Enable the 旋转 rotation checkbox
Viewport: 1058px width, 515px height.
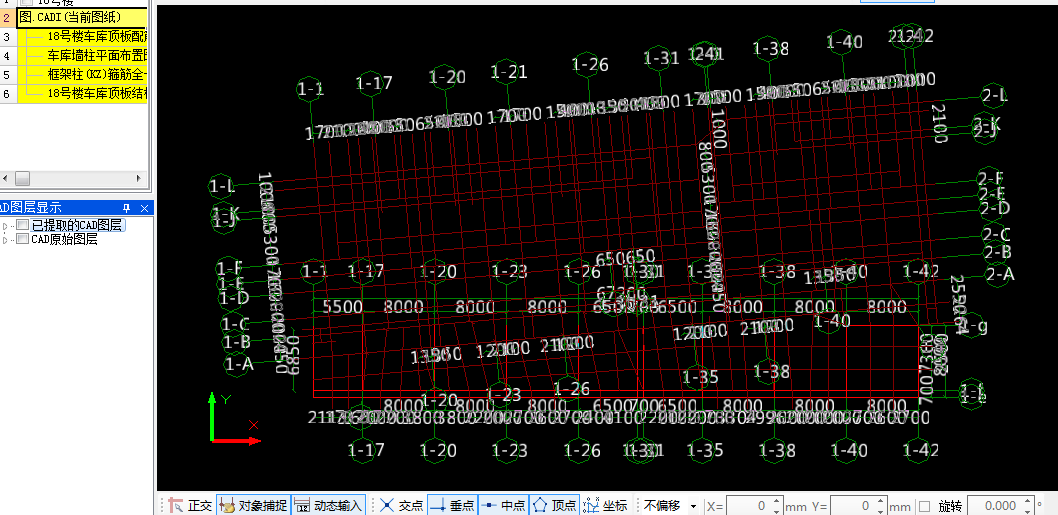(x=924, y=506)
